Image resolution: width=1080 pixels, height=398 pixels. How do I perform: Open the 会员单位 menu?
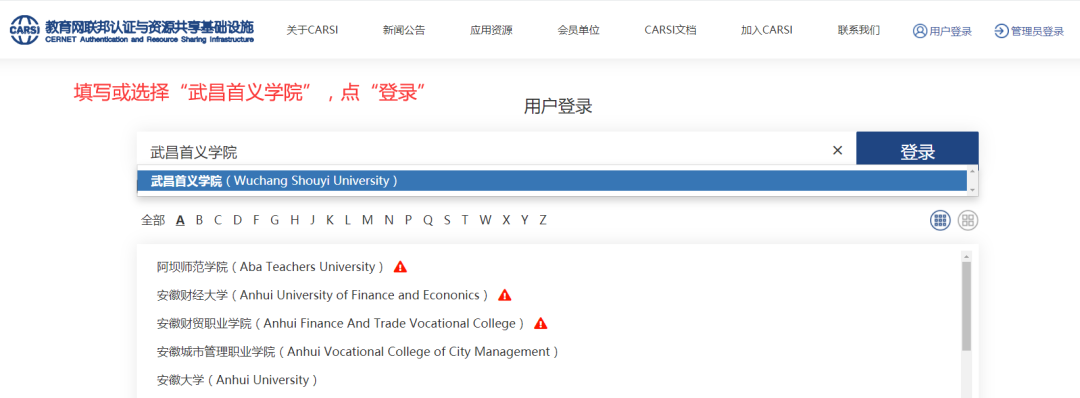[x=579, y=30]
